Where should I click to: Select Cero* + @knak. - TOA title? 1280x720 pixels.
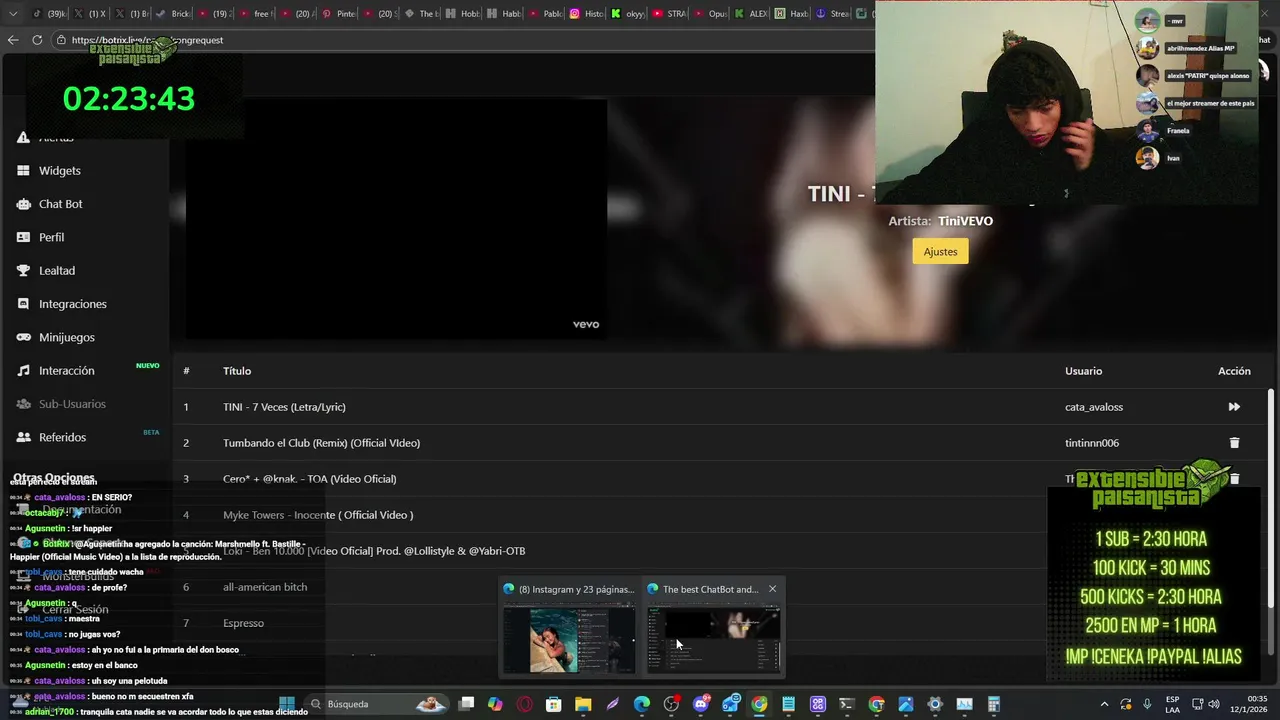click(x=309, y=479)
